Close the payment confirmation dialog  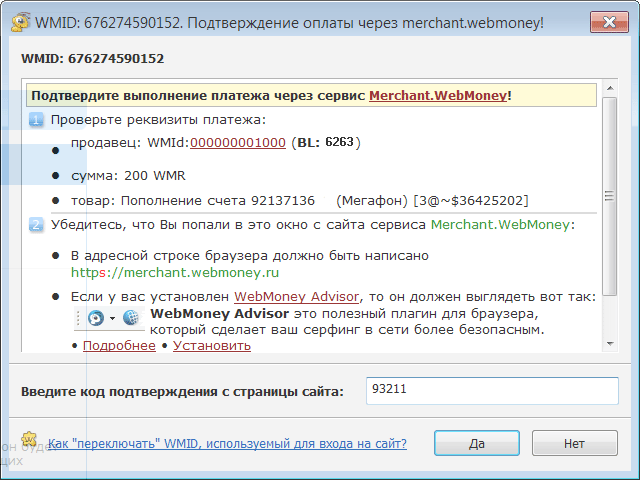609,22
